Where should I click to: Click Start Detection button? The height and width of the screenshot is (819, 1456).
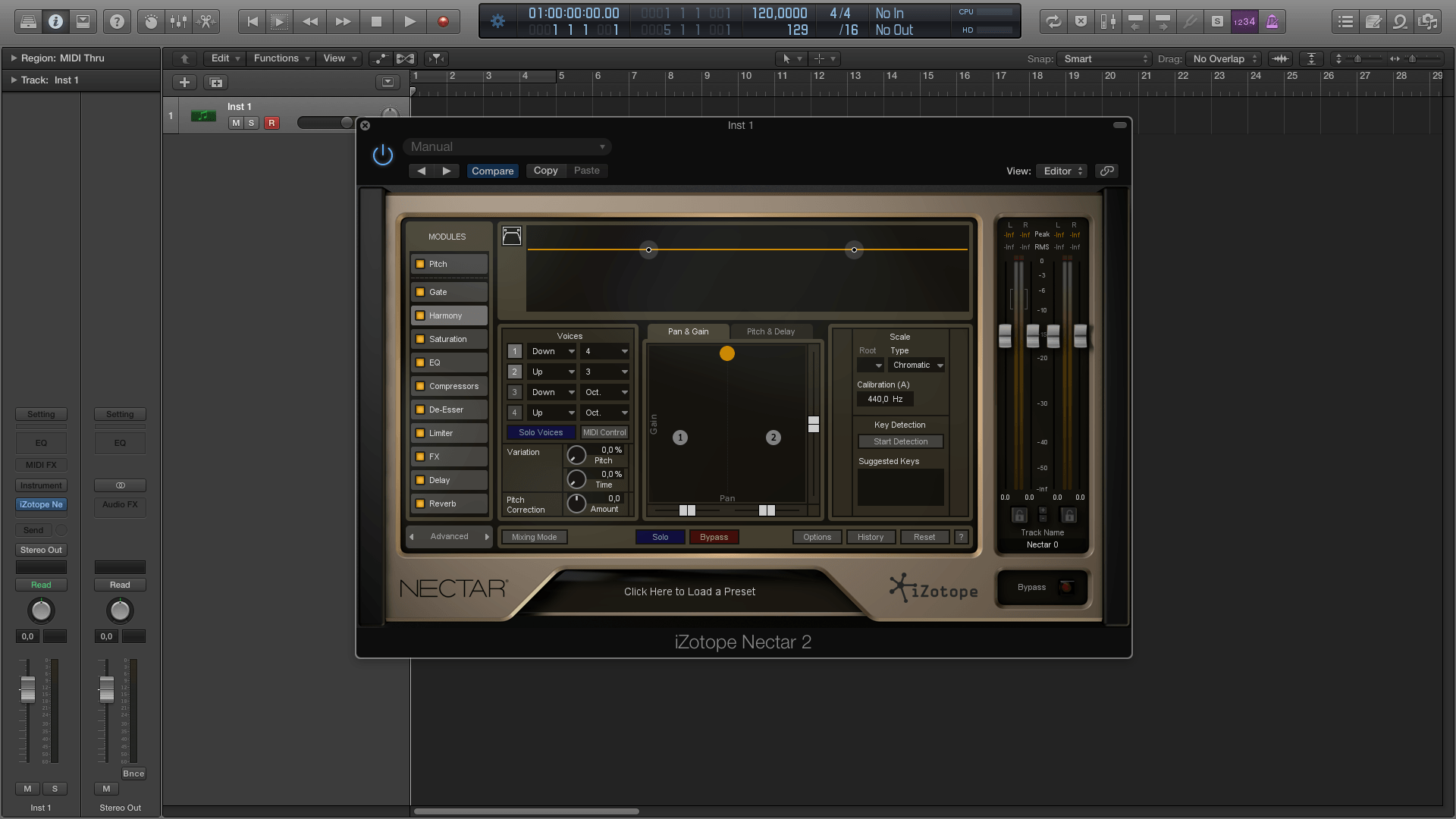pos(901,441)
